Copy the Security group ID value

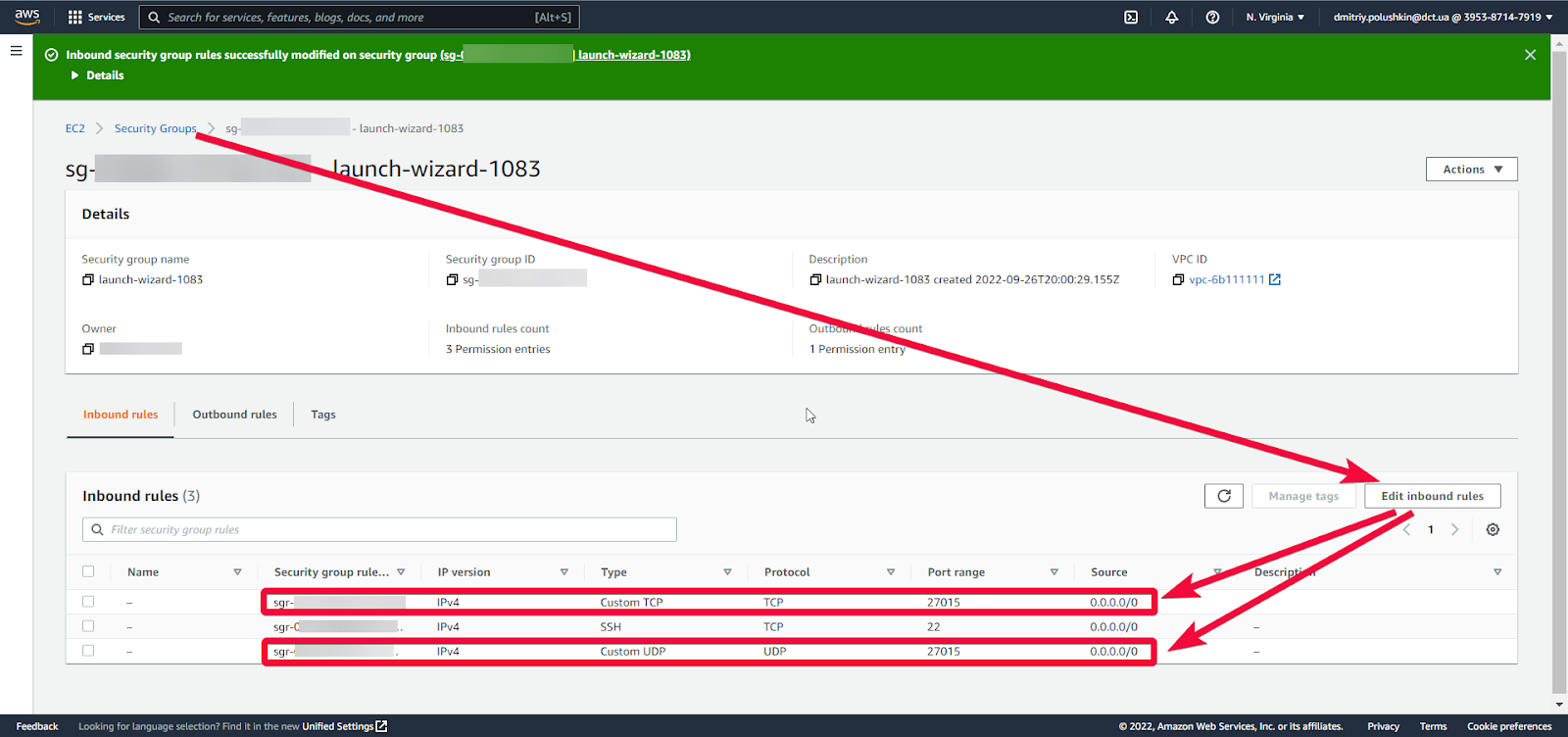[x=452, y=280]
